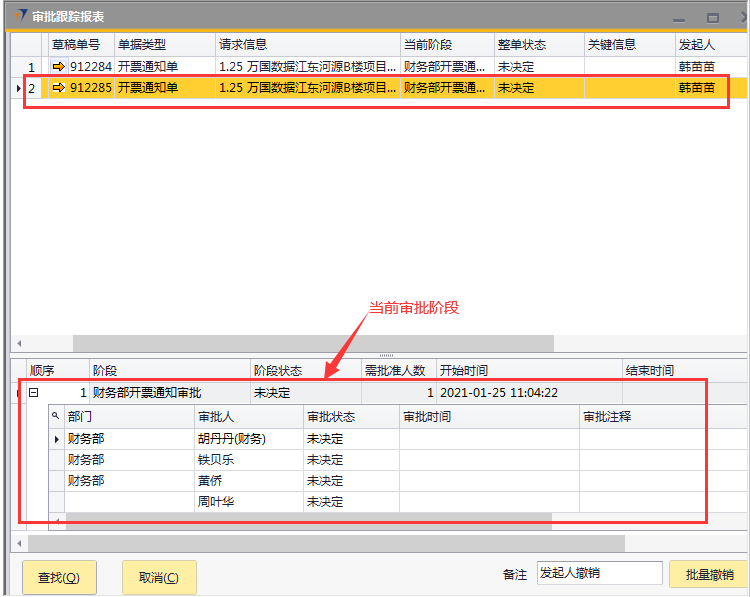Close the 审批跟踪报表 window
750x597 pixels.
[x=739, y=18]
